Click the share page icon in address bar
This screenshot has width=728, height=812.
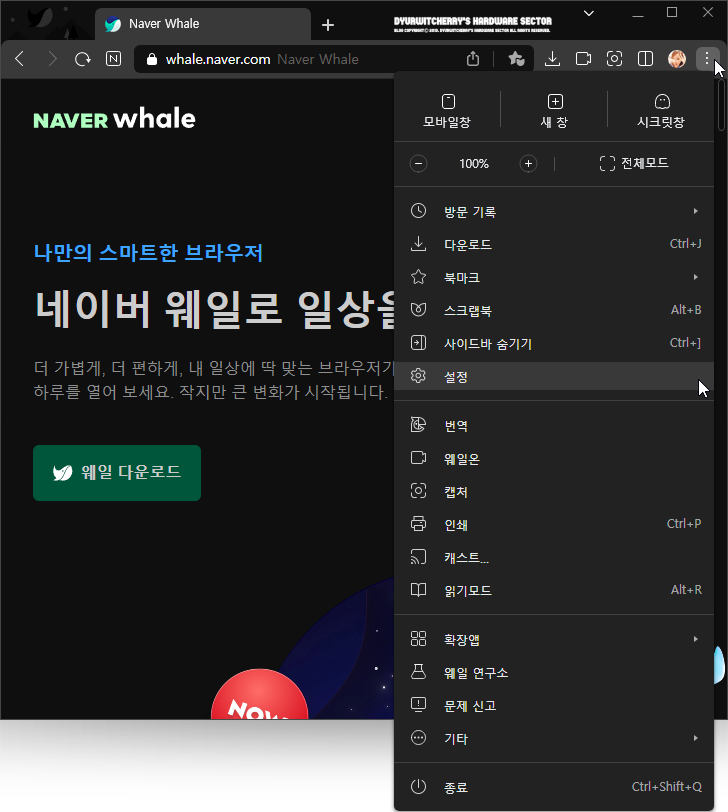(473, 59)
